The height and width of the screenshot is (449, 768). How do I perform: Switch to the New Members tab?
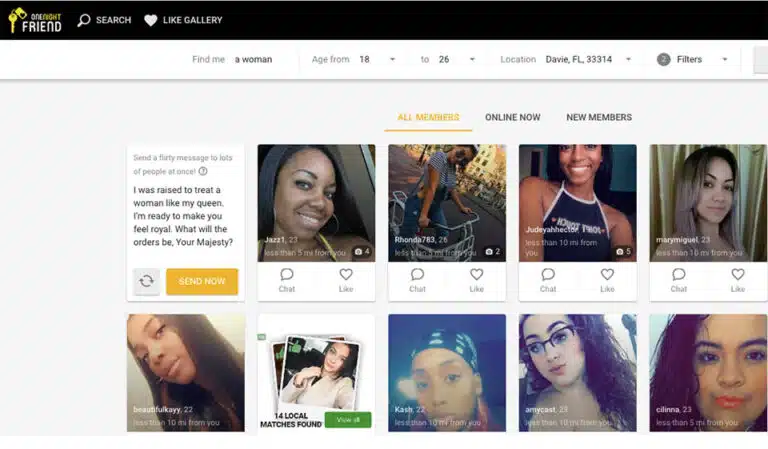(599, 118)
